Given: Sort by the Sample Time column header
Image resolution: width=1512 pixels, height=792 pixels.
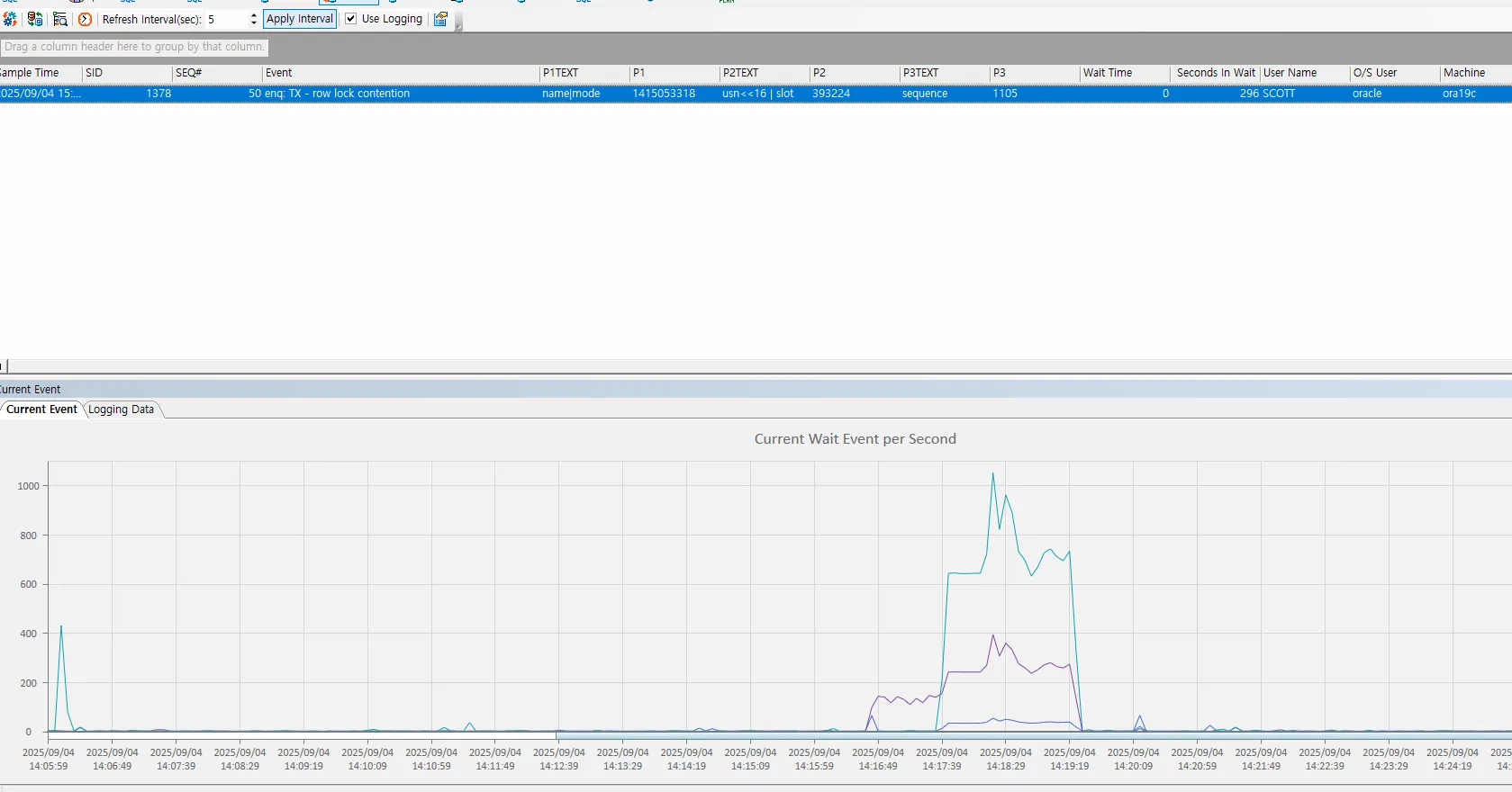Looking at the screenshot, I should [x=41, y=73].
